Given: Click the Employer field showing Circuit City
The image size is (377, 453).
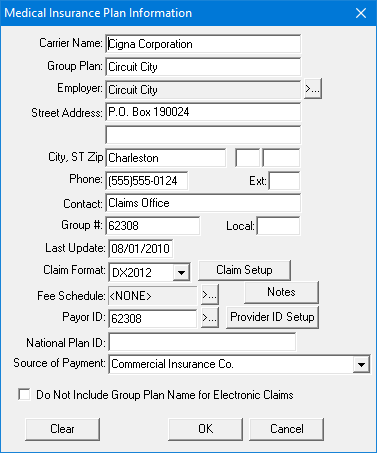Looking at the screenshot, I should pyautogui.click(x=203, y=90).
